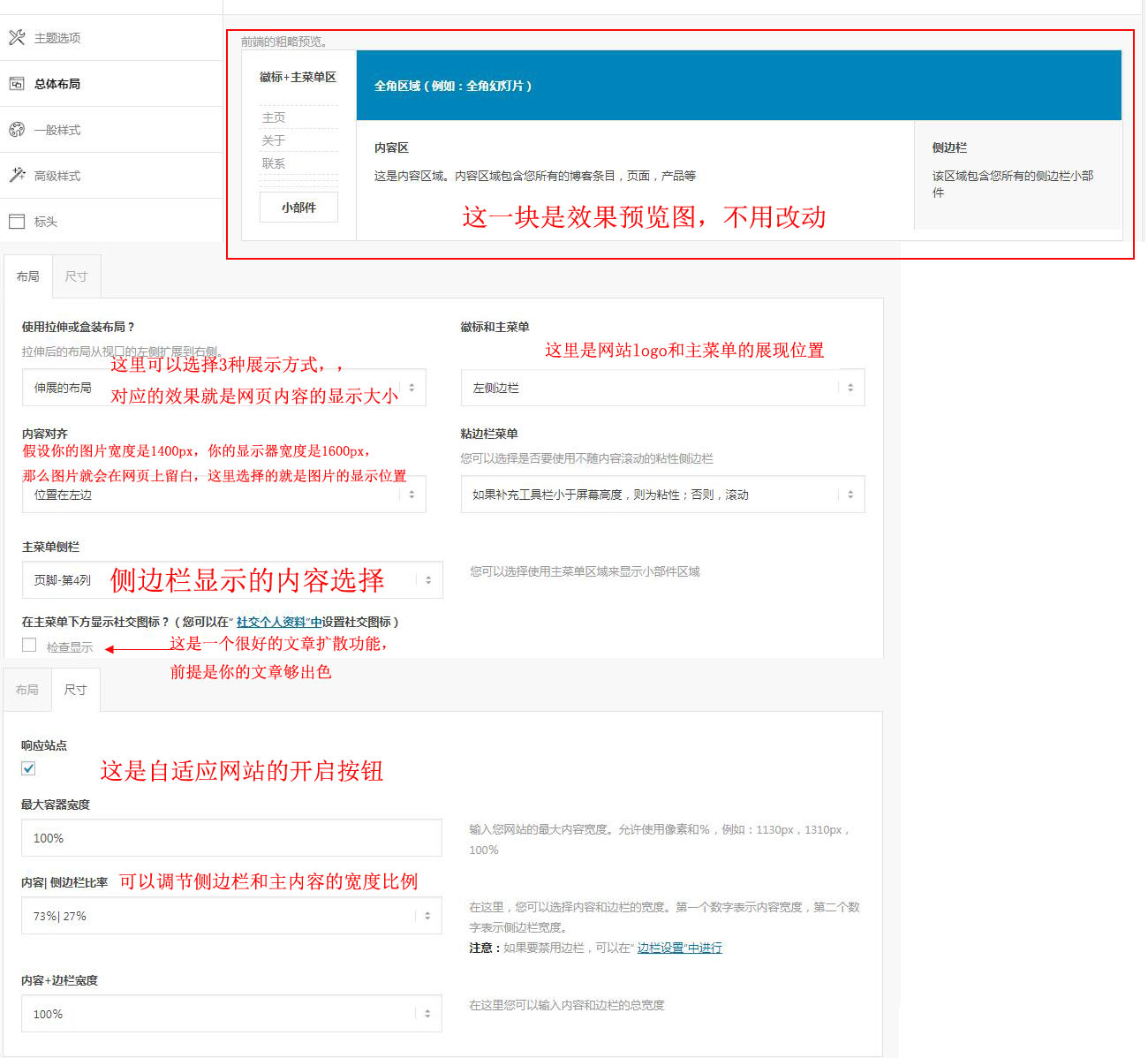Open the 一般样式 sidebar menu item
Screen dimensions: 1148x1058
click(x=111, y=130)
